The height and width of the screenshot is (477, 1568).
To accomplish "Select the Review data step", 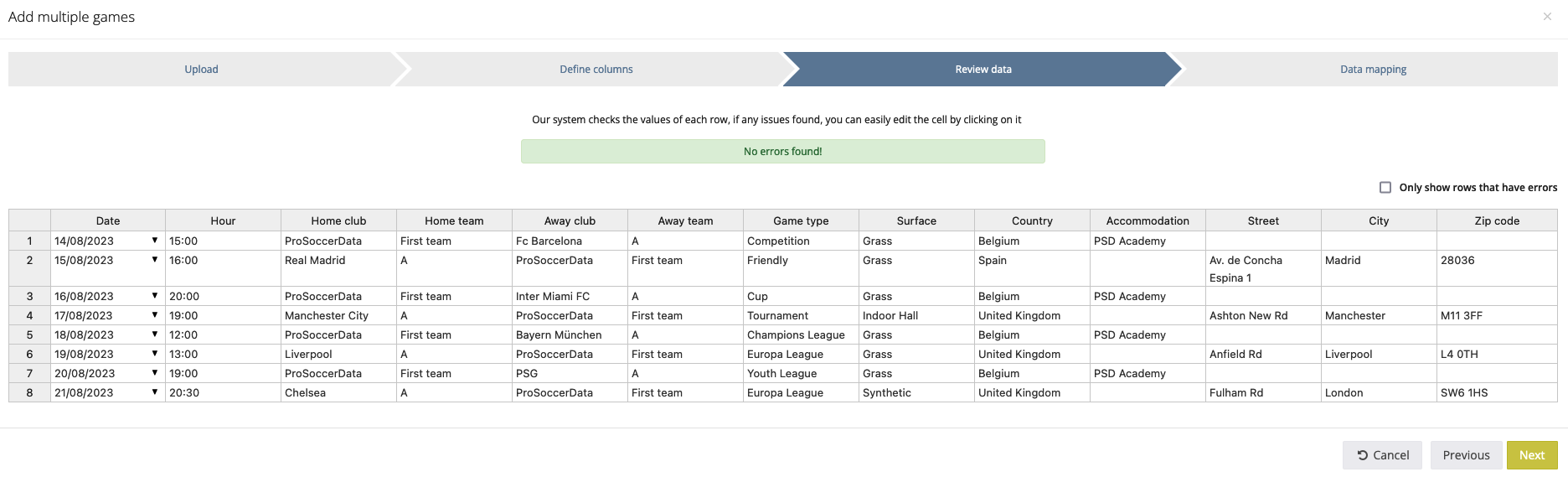I will click(983, 70).
